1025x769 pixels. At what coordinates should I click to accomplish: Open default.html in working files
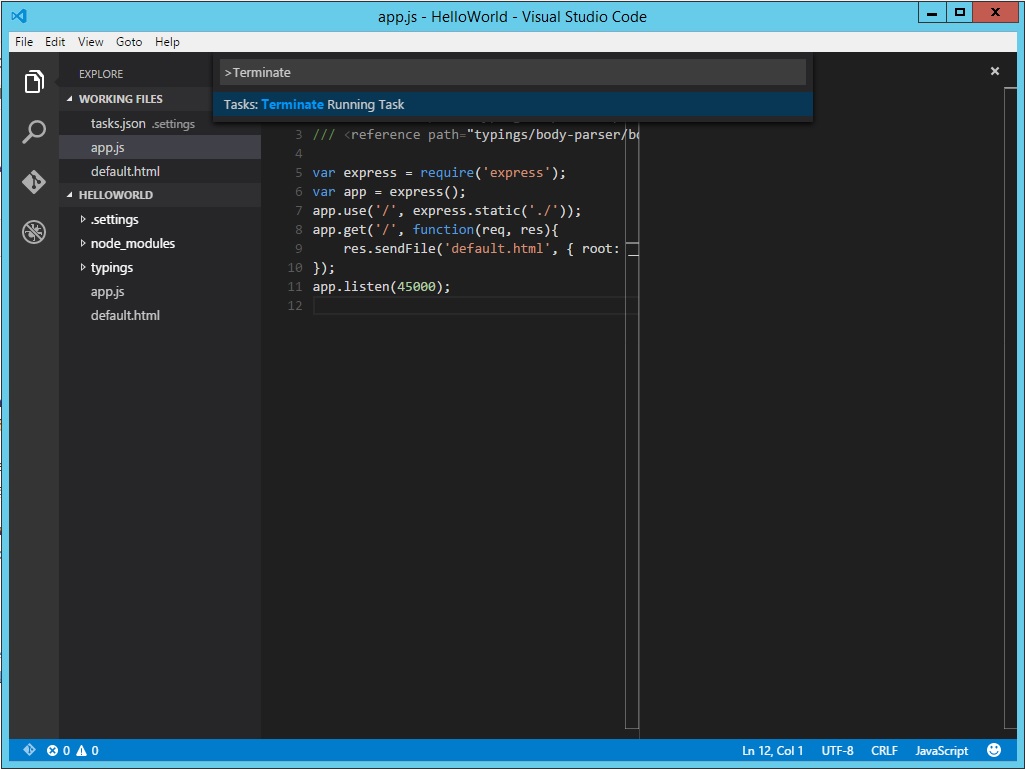[x=160, y=171]
